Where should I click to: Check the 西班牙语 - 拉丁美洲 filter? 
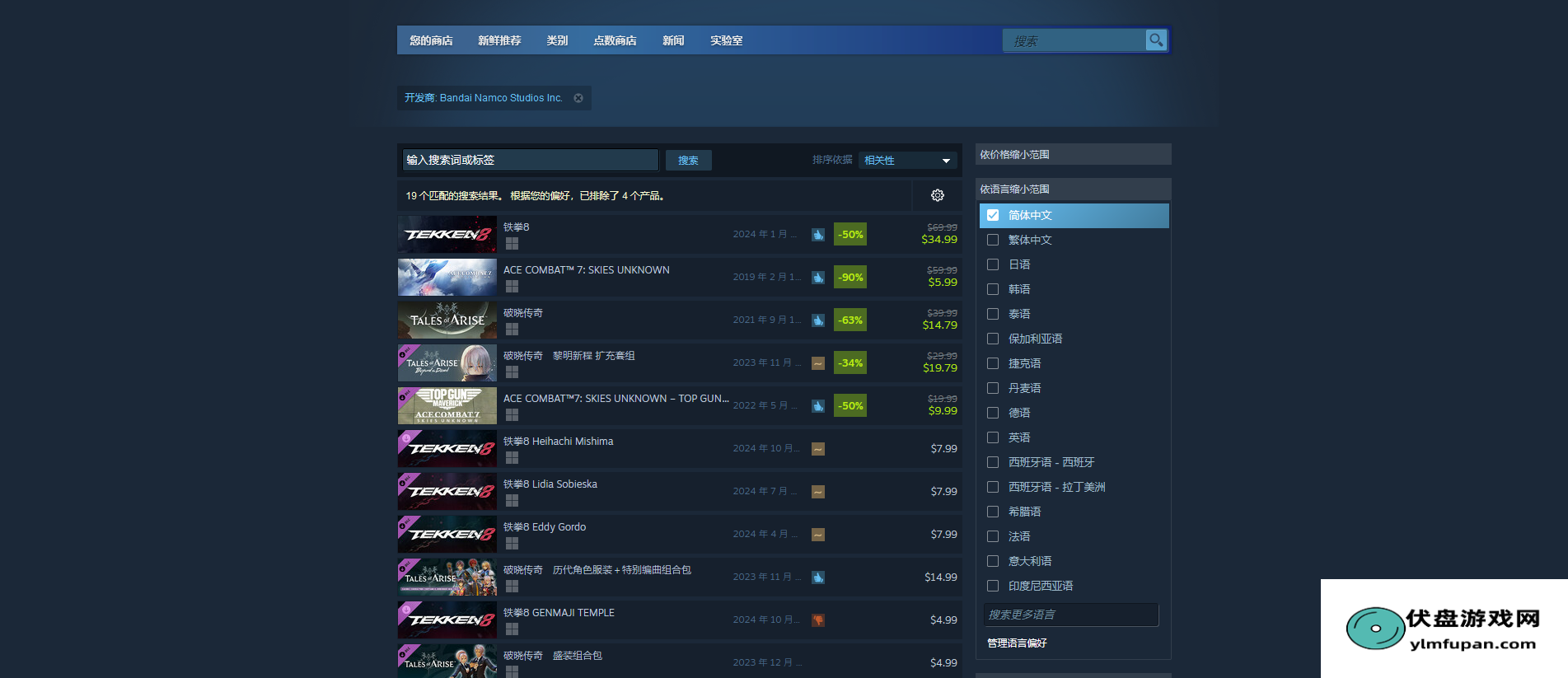pos(993,487)
